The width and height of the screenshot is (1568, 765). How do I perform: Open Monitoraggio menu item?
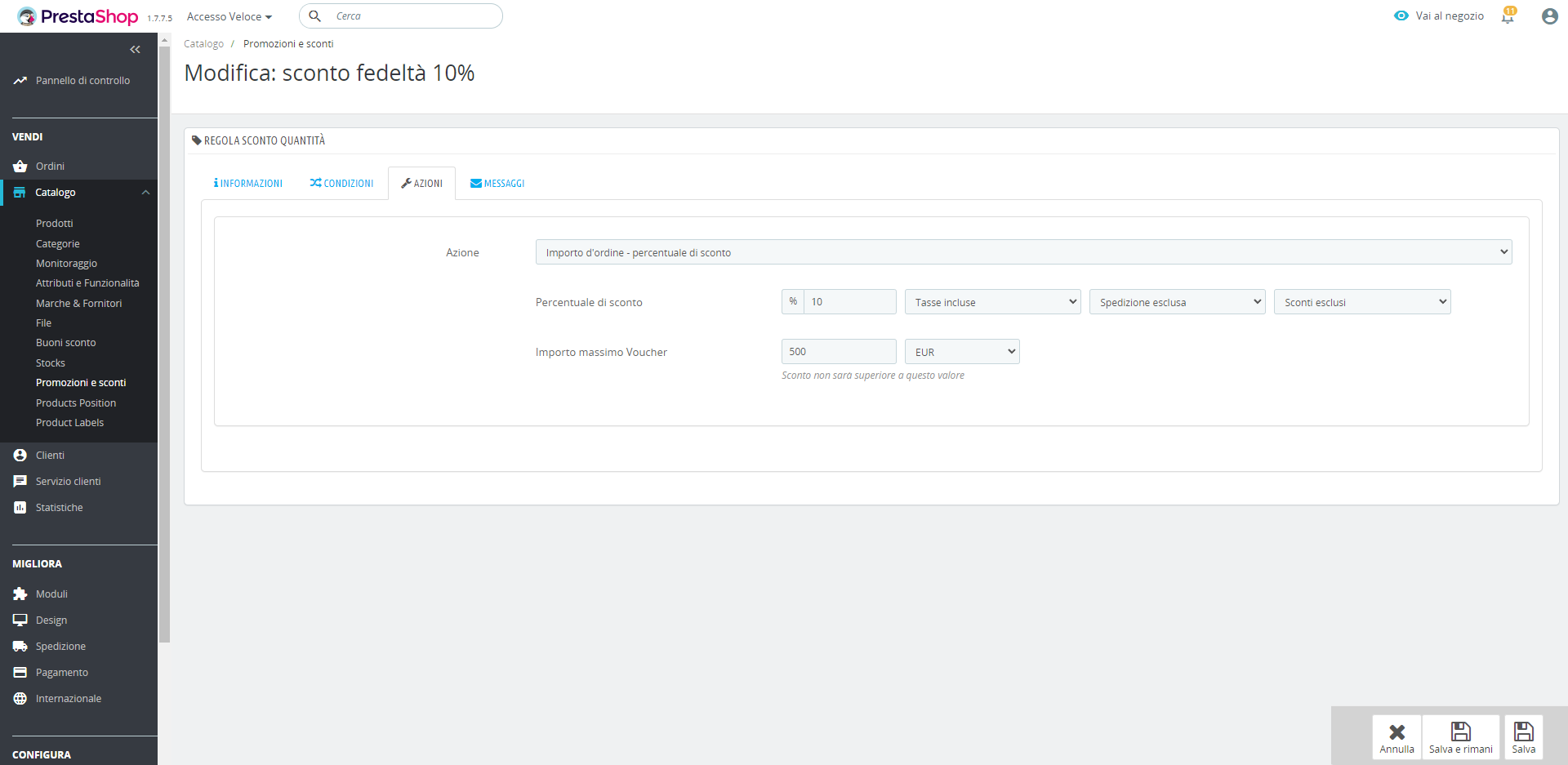[x=66, y=264]
